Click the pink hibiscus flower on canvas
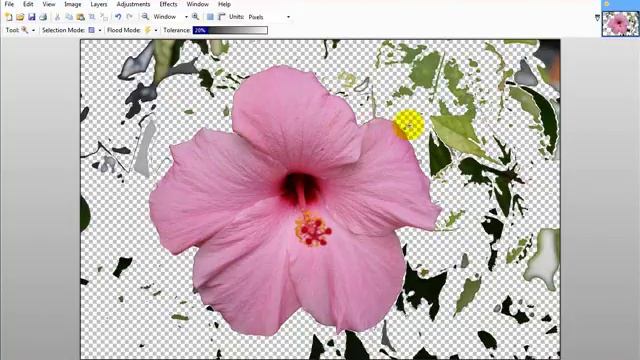Image resolution: width=640 pixels, height=360 pixels. (x=295, y=202)
